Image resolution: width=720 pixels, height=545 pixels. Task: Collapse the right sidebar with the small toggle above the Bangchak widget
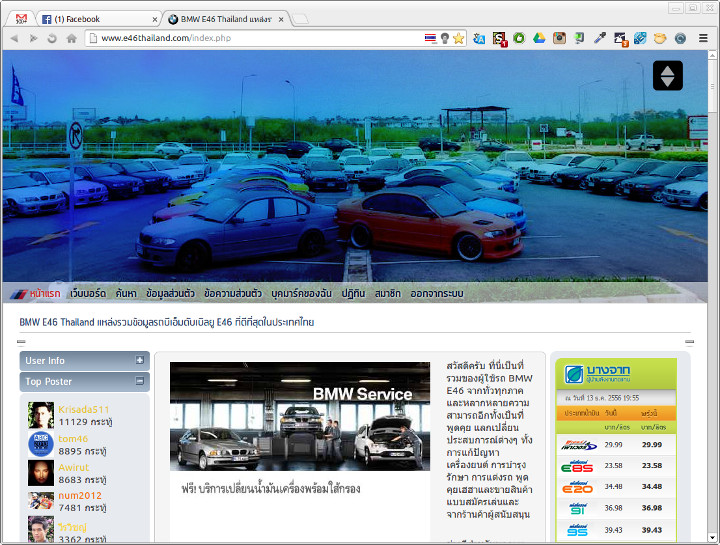(x=689, y=342)
